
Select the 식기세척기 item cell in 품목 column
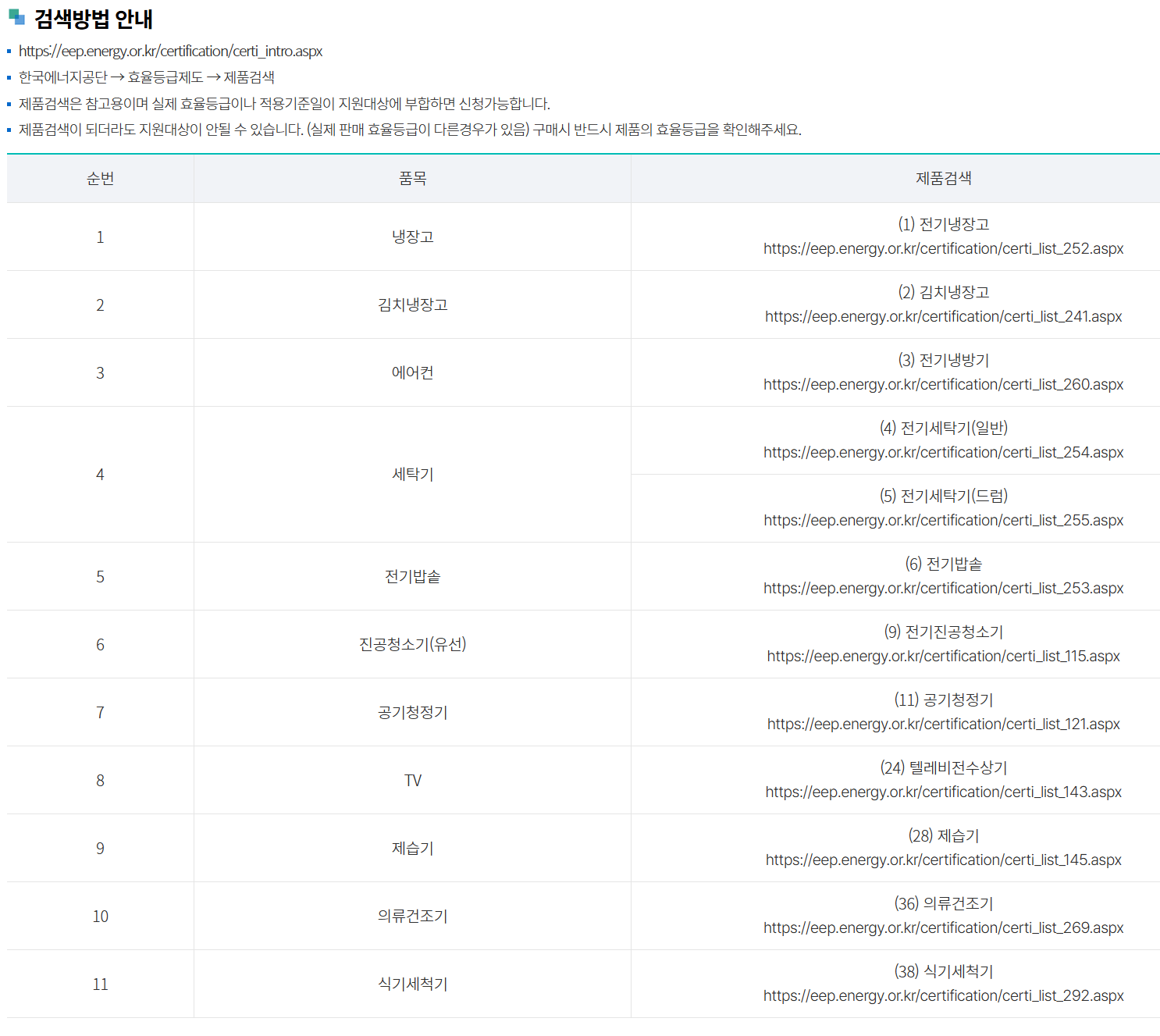tap(412, 984)
